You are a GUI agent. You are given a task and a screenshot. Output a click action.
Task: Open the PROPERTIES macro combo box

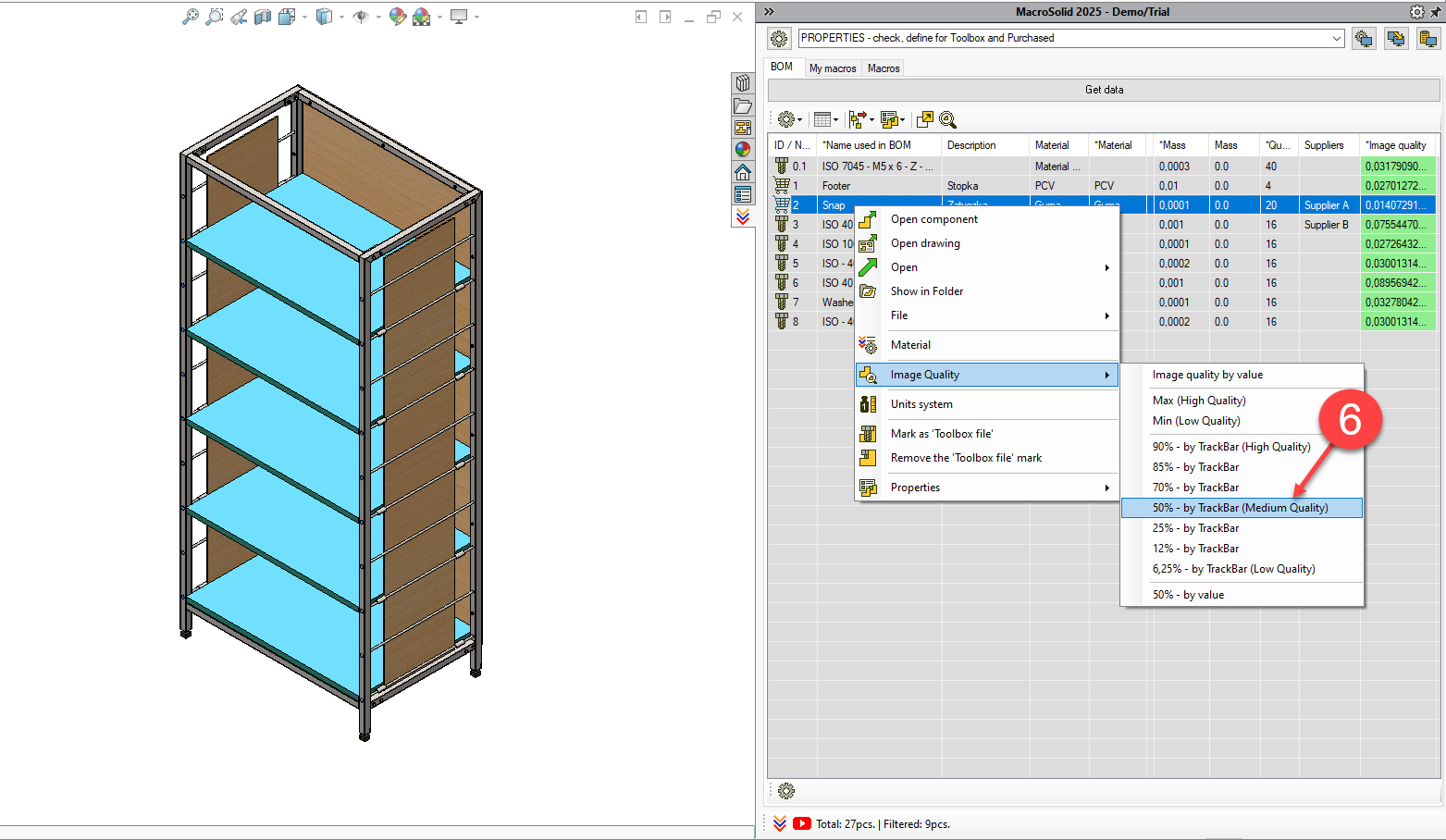pos(1071,38)
